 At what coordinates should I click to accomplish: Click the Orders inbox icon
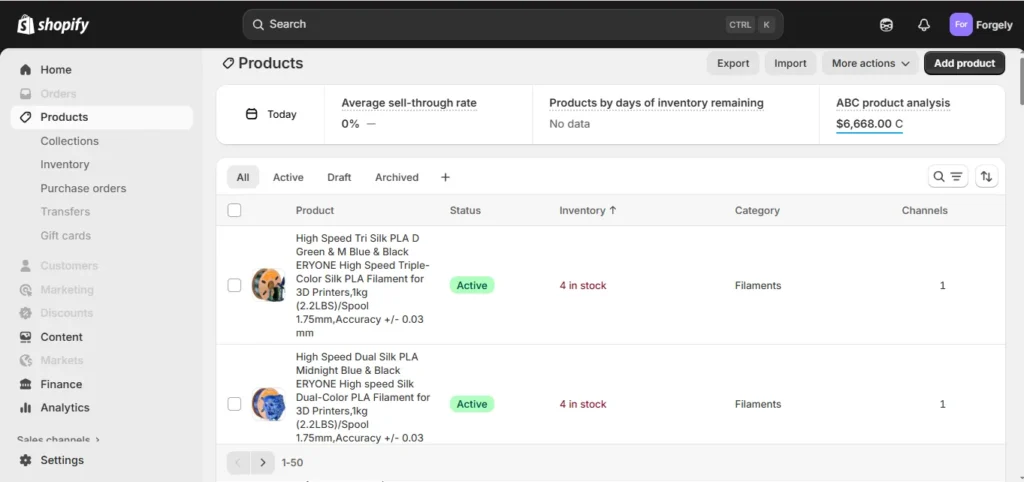coord(25,93)
